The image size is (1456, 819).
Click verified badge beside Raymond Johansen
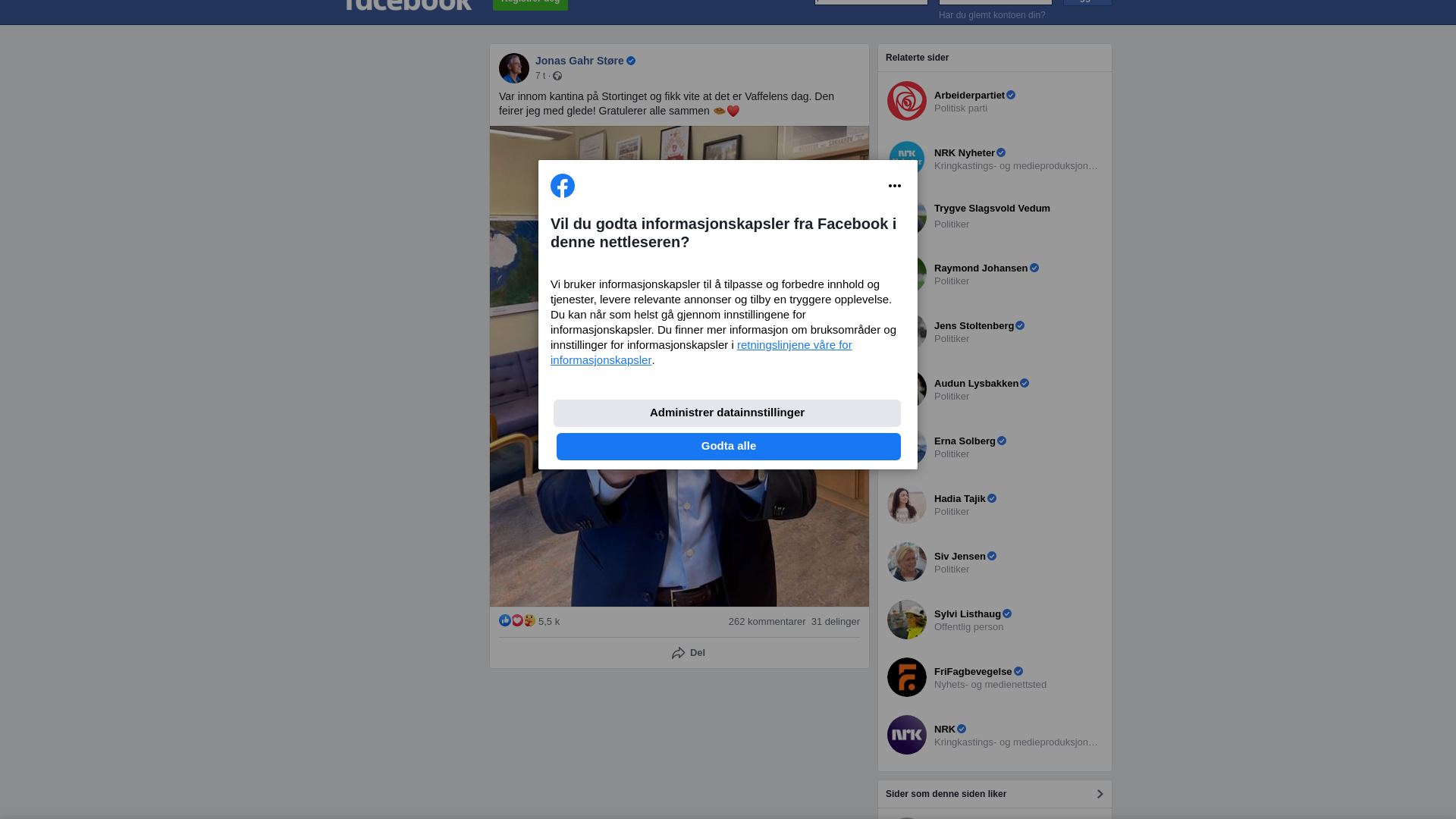(x=1034, y=268)
